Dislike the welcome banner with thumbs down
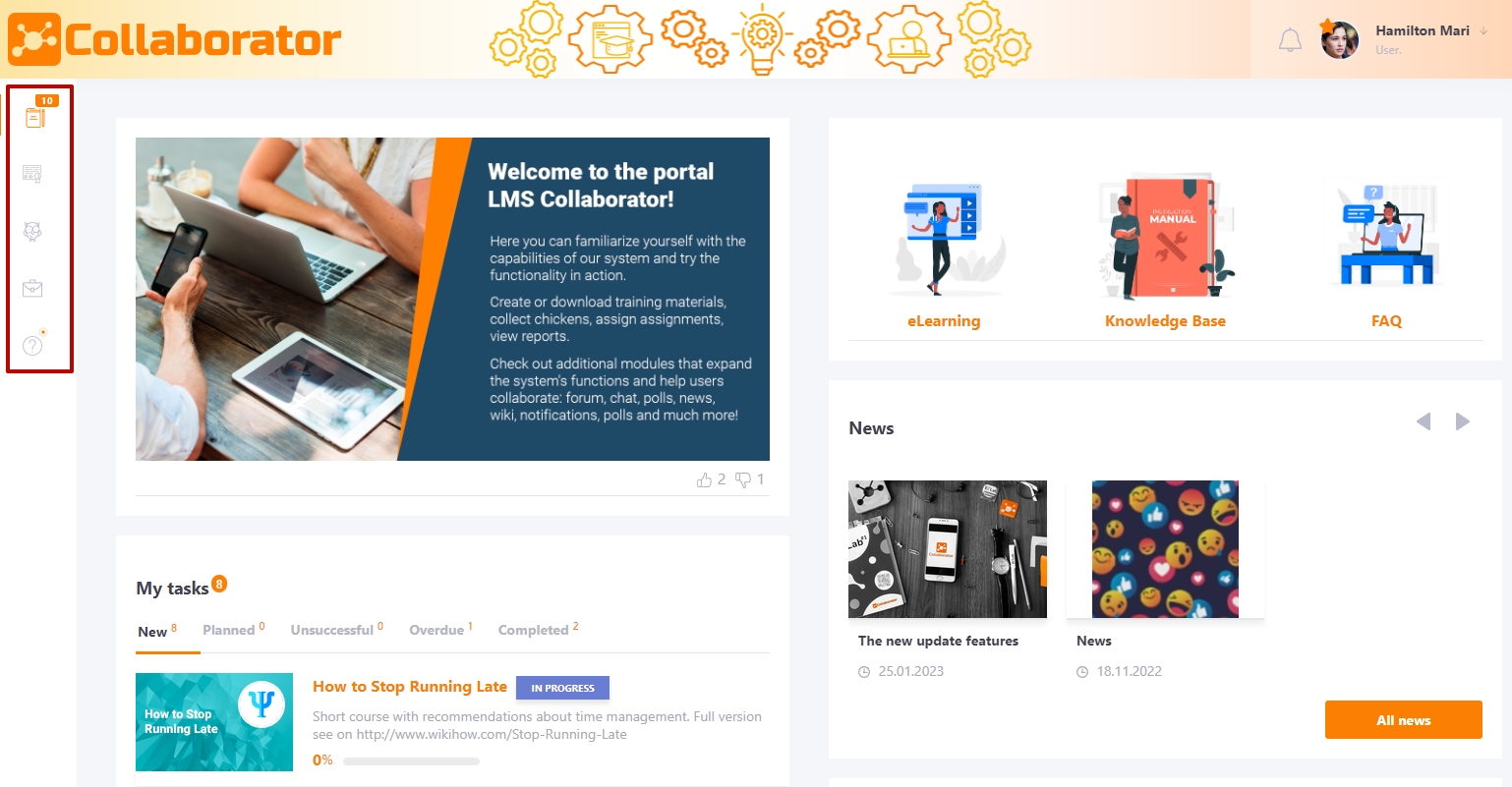 click(743, 479)
